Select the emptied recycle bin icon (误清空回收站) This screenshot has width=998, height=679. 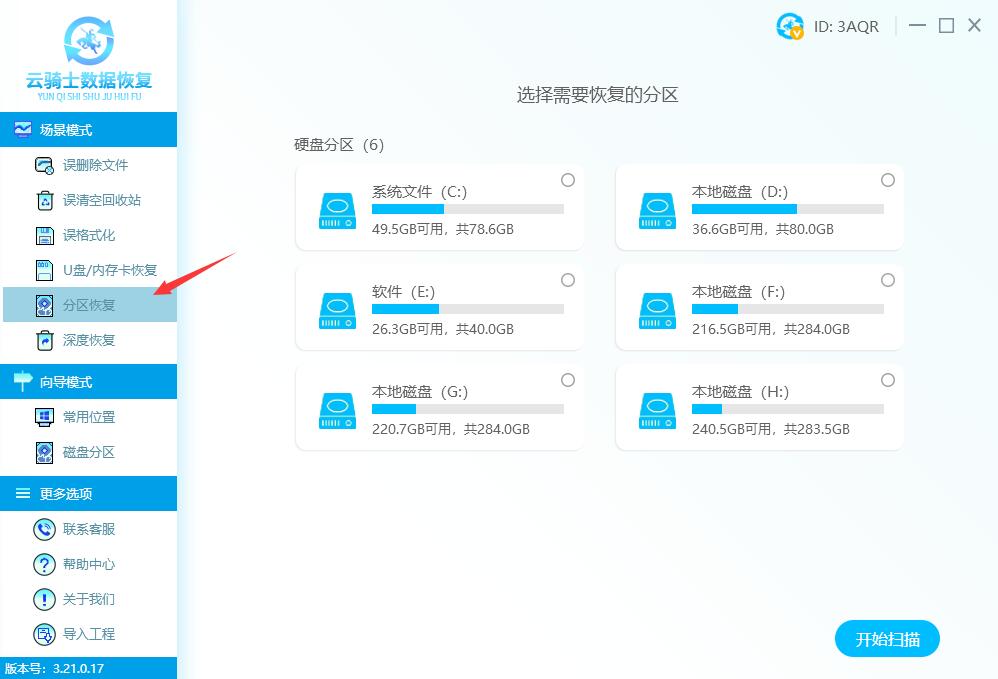click(45, 201)
